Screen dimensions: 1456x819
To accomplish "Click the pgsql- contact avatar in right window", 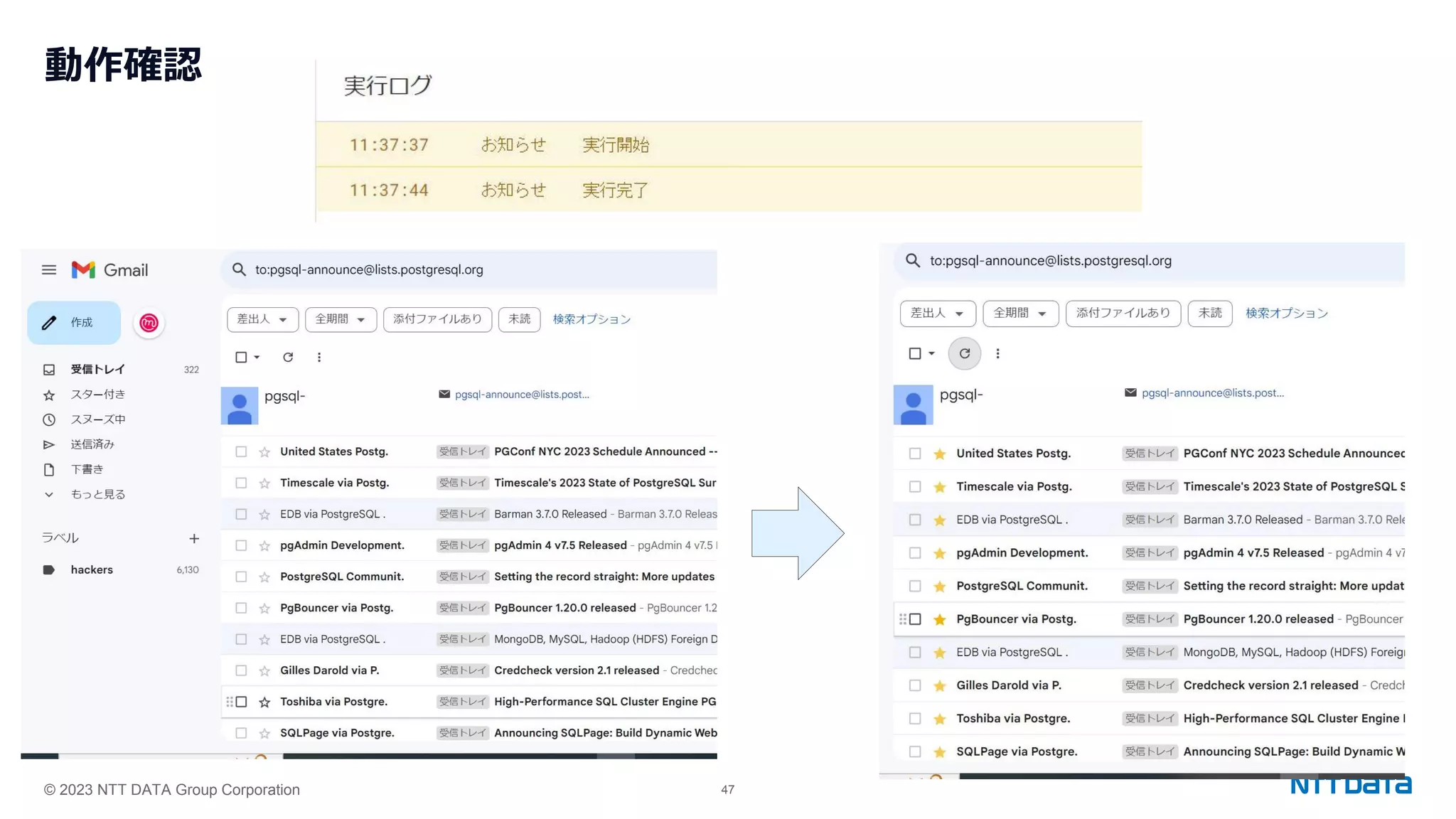I will (x=913, y=405).
